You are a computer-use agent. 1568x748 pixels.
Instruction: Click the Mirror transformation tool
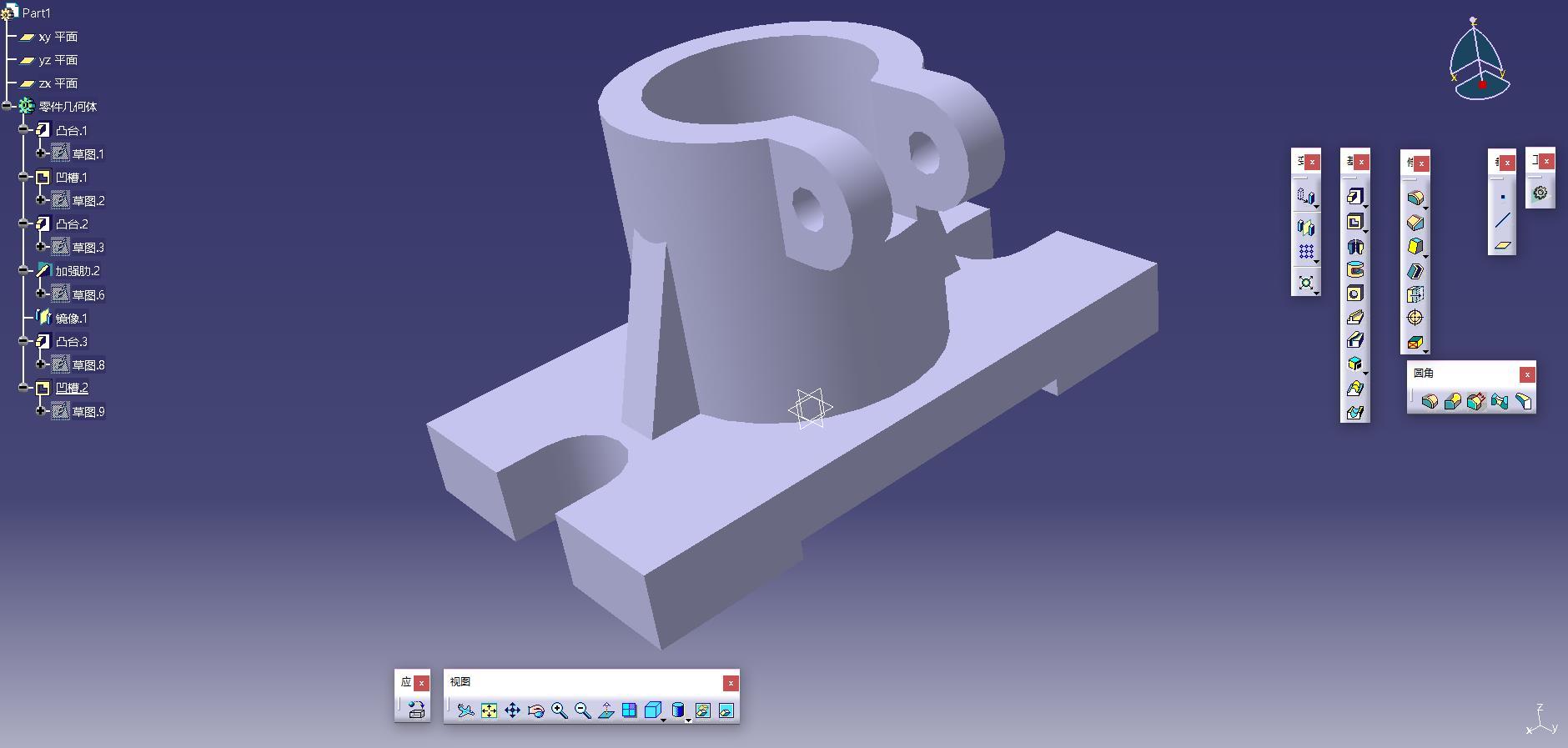click(x=1305, y=228)
